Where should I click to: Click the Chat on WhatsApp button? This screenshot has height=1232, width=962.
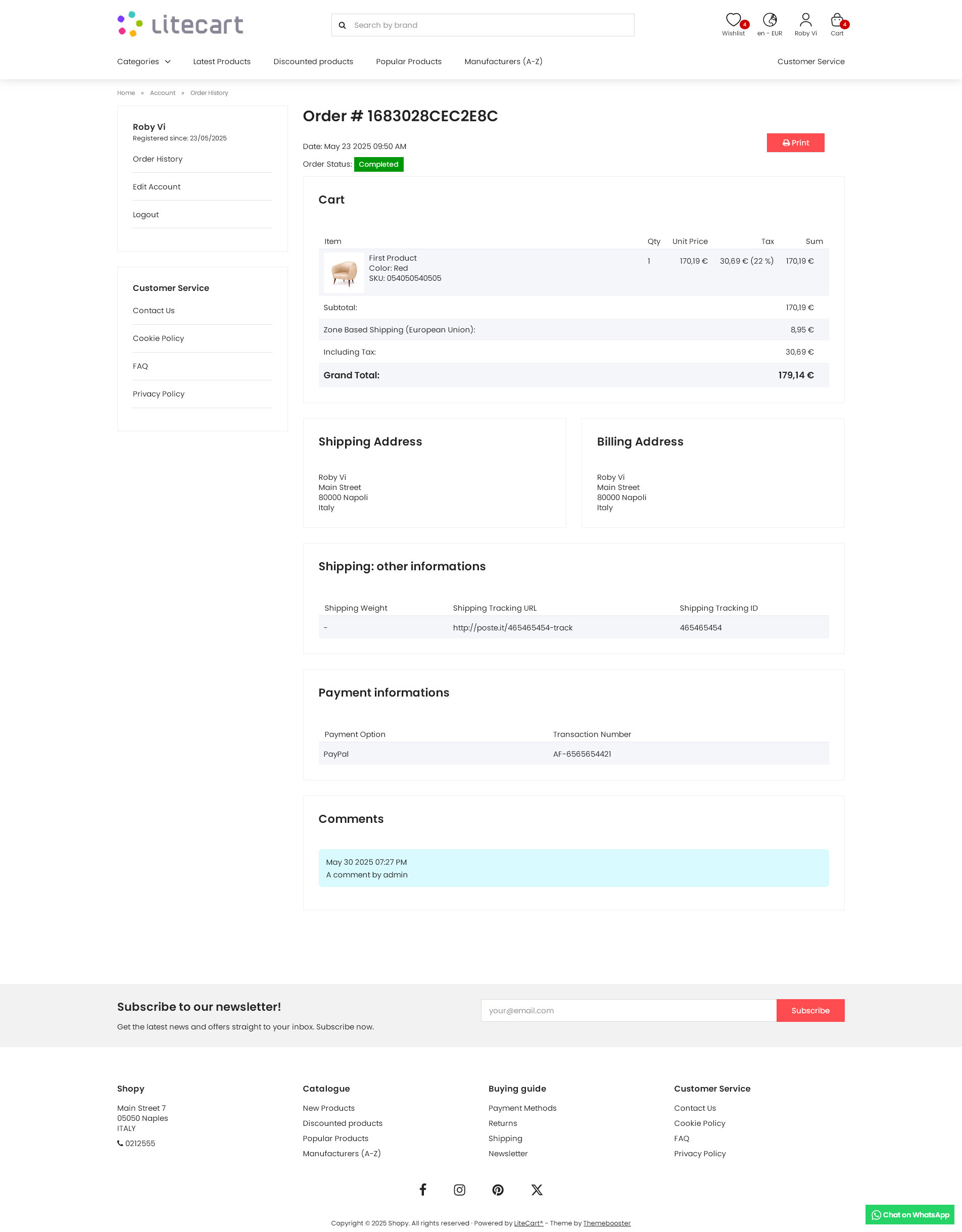(x=909, y=1214)
